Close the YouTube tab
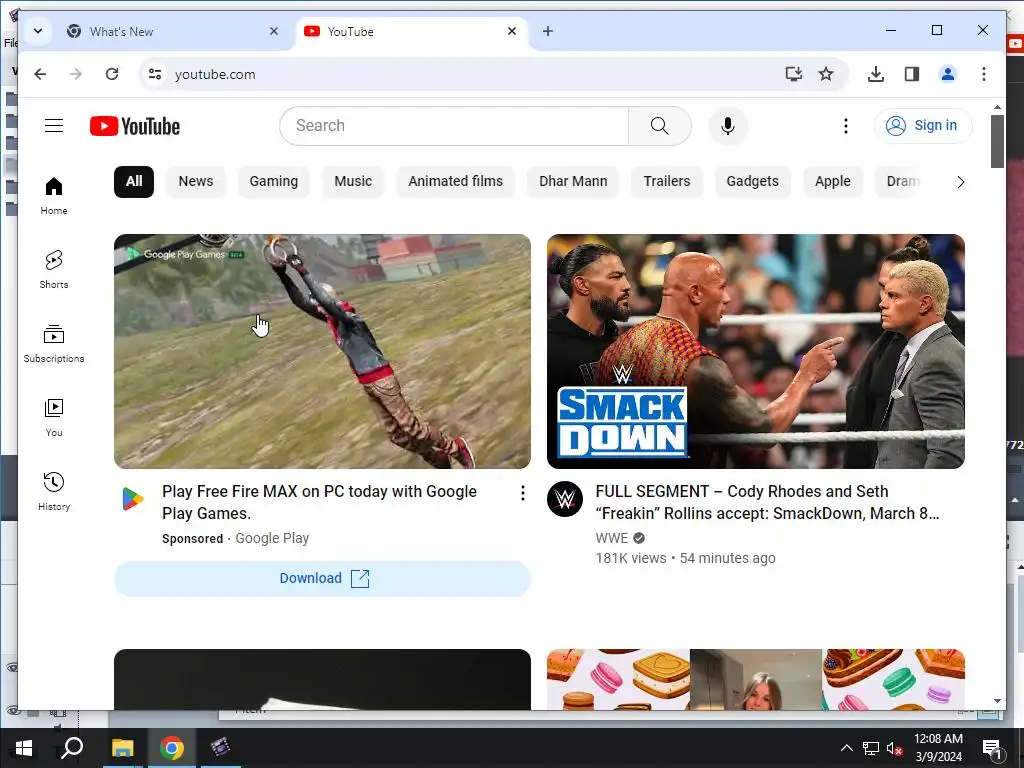The width and height of the screenshot is (1024, 768). coord(512,31)
